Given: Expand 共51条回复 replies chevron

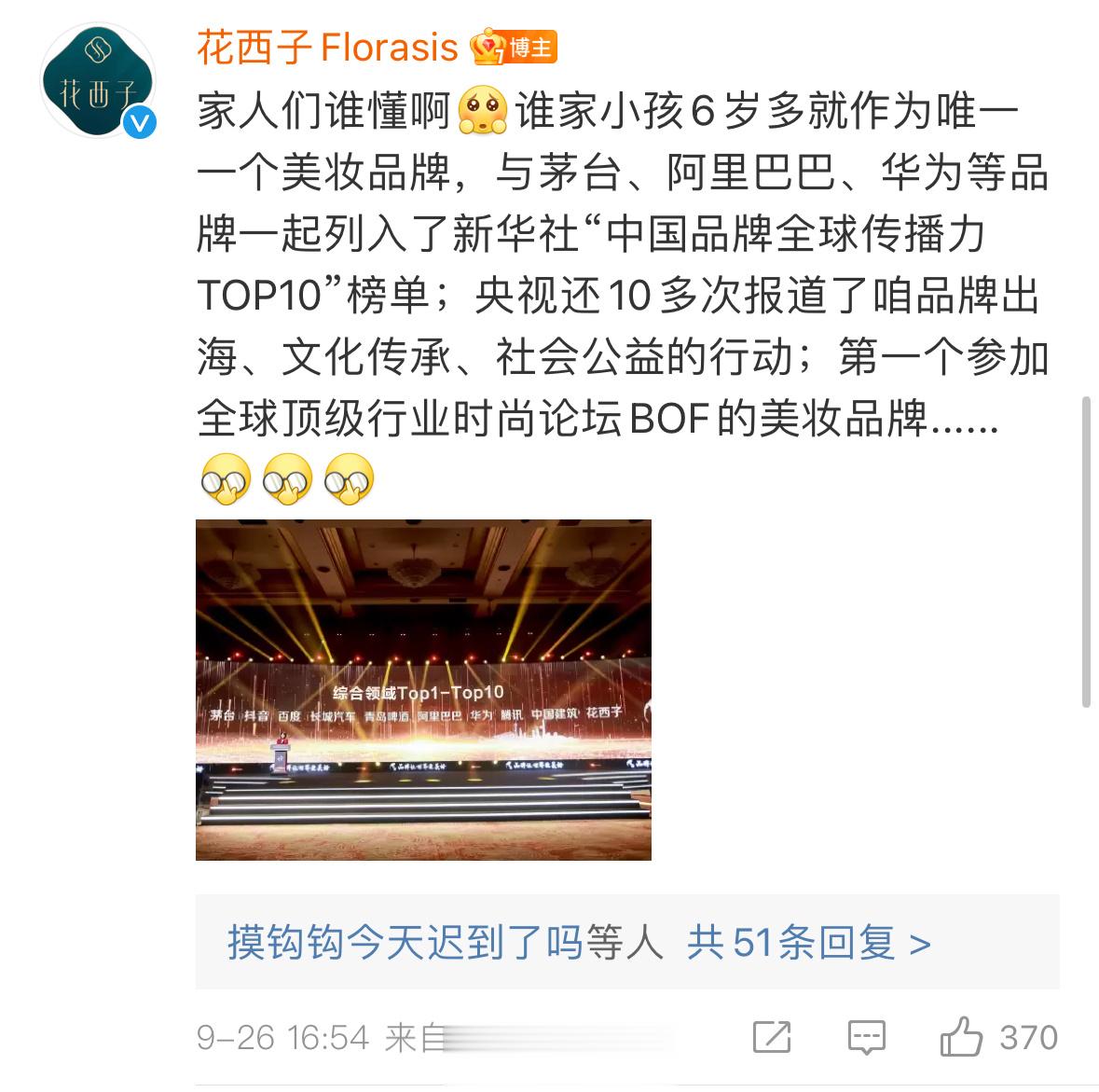Looking at the screenshot, I should tap(809, 942).
